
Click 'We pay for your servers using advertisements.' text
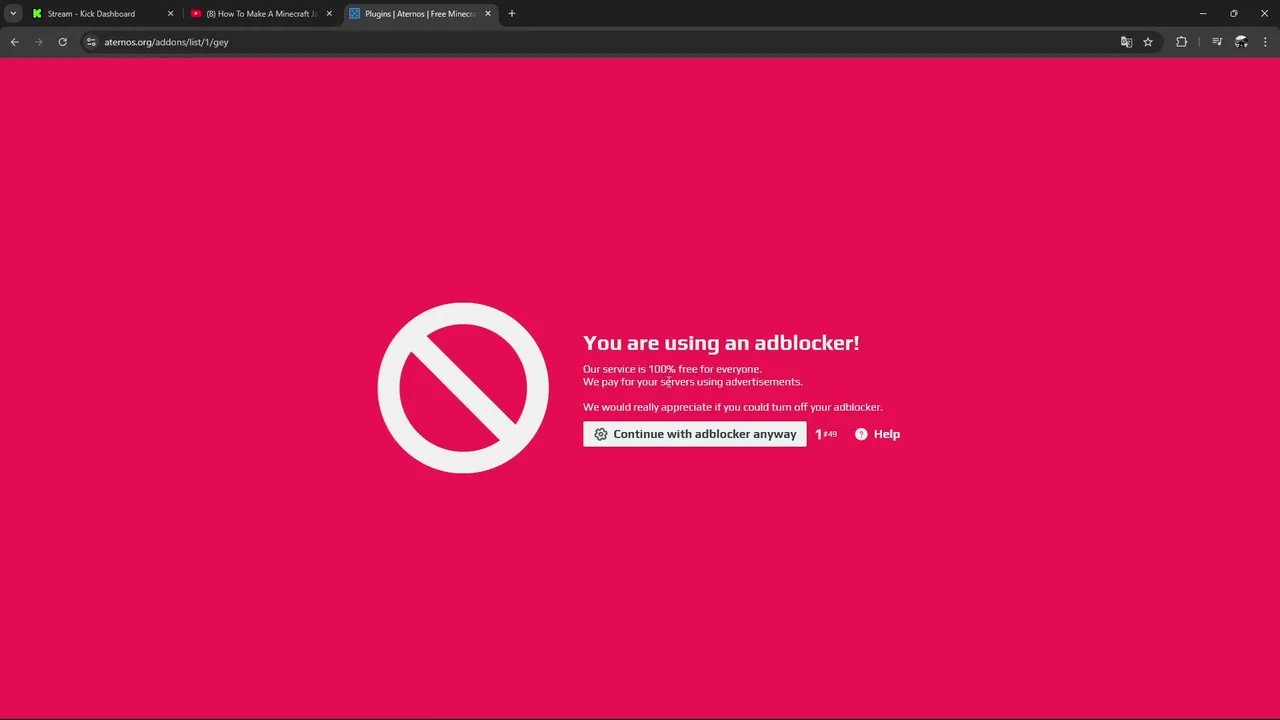[692, 382]
